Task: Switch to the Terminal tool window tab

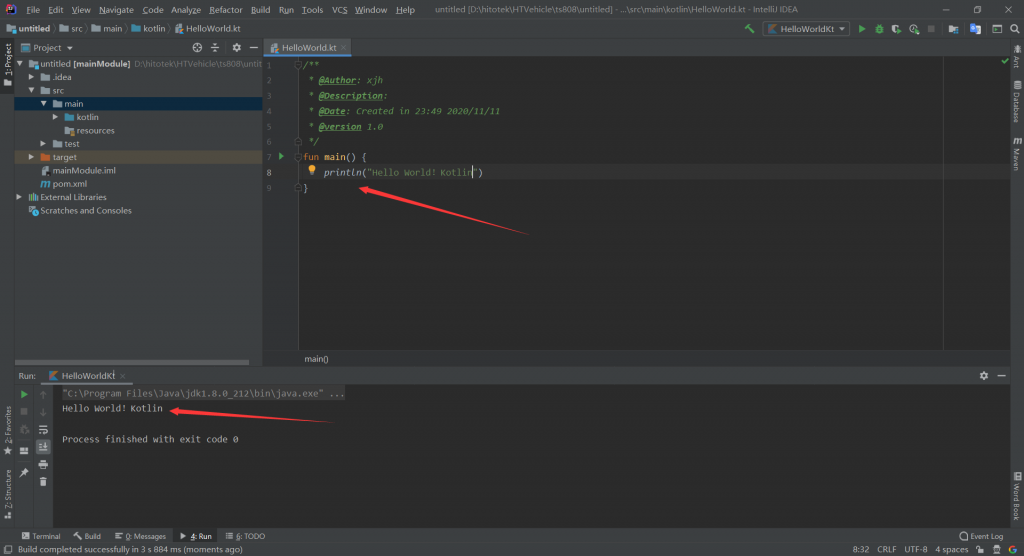Action: [39, 536]
